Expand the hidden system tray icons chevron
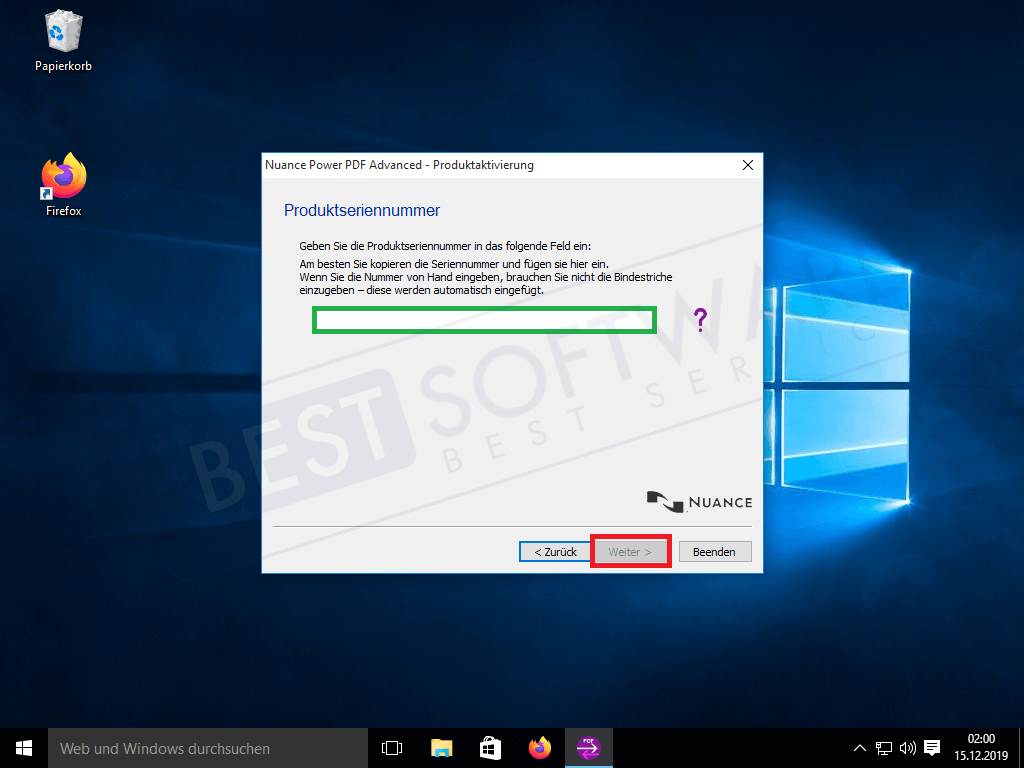The height and width of the screenshot is (768, 1024). (860, 748)
